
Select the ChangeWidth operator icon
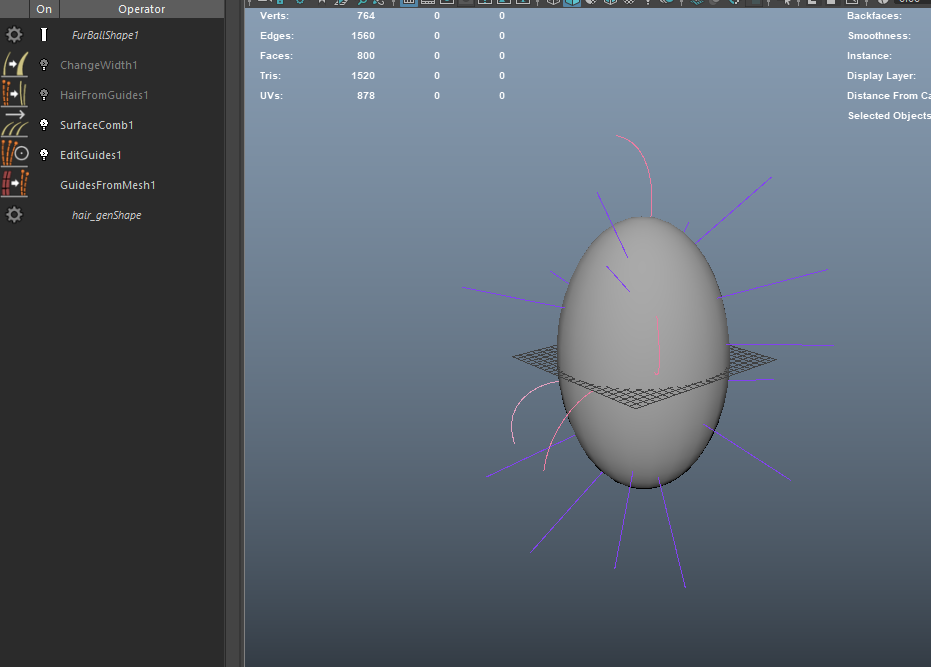pyautogui.click(x=14, y=65)
